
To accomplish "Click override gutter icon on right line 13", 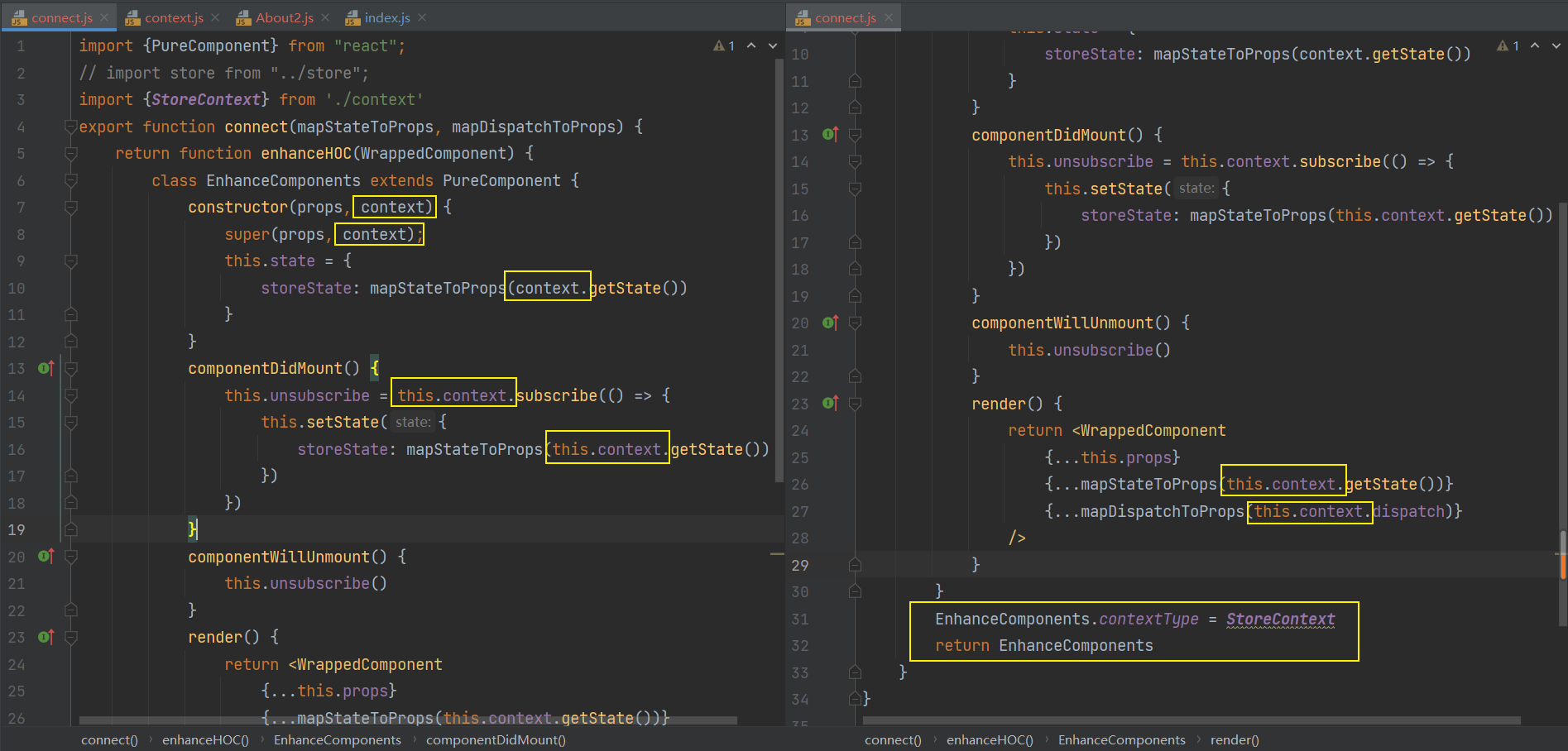I will pos(831,134).
